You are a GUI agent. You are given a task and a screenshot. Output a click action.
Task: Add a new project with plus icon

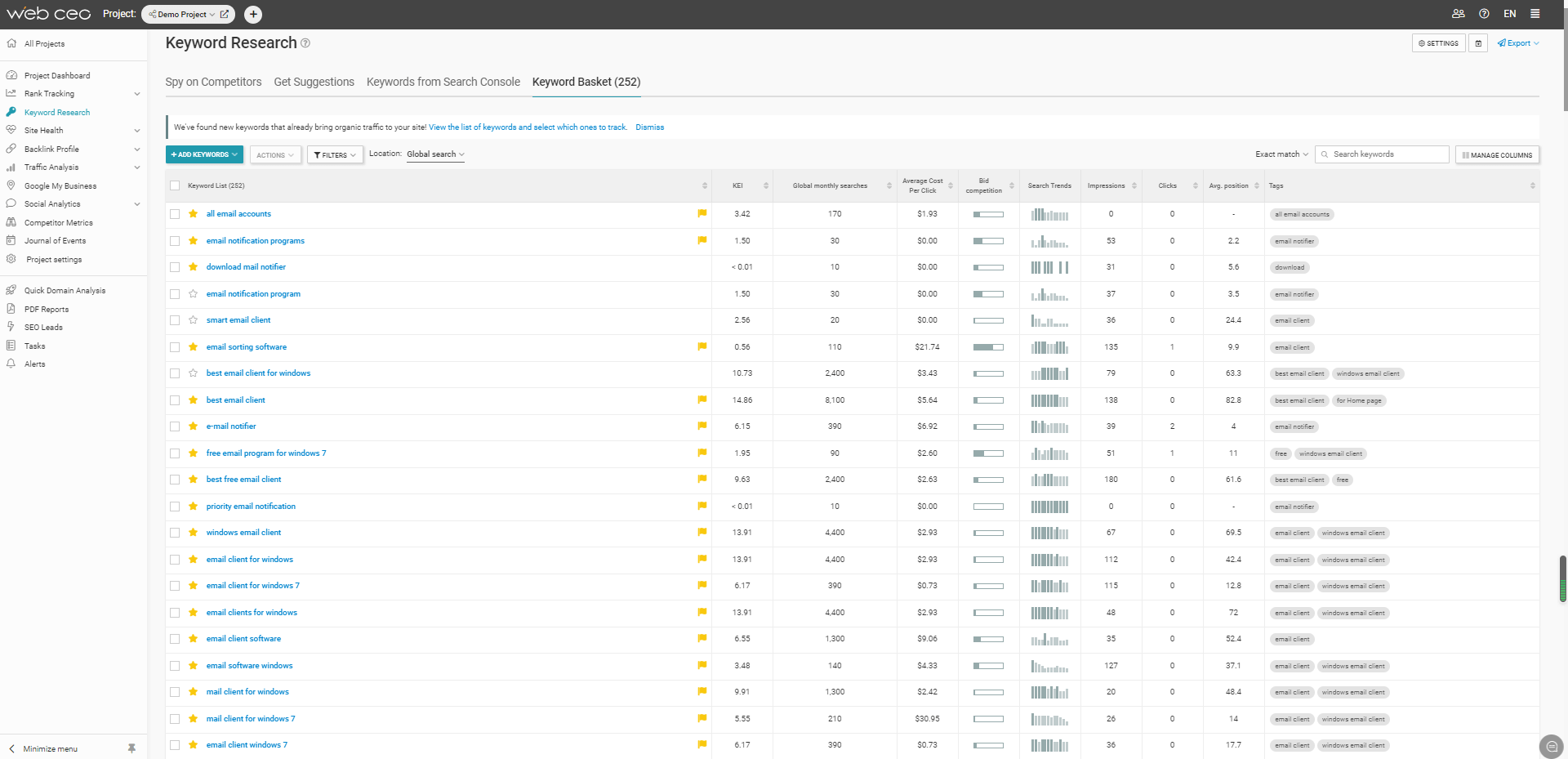pyautogui.click(x=253, y=14)
